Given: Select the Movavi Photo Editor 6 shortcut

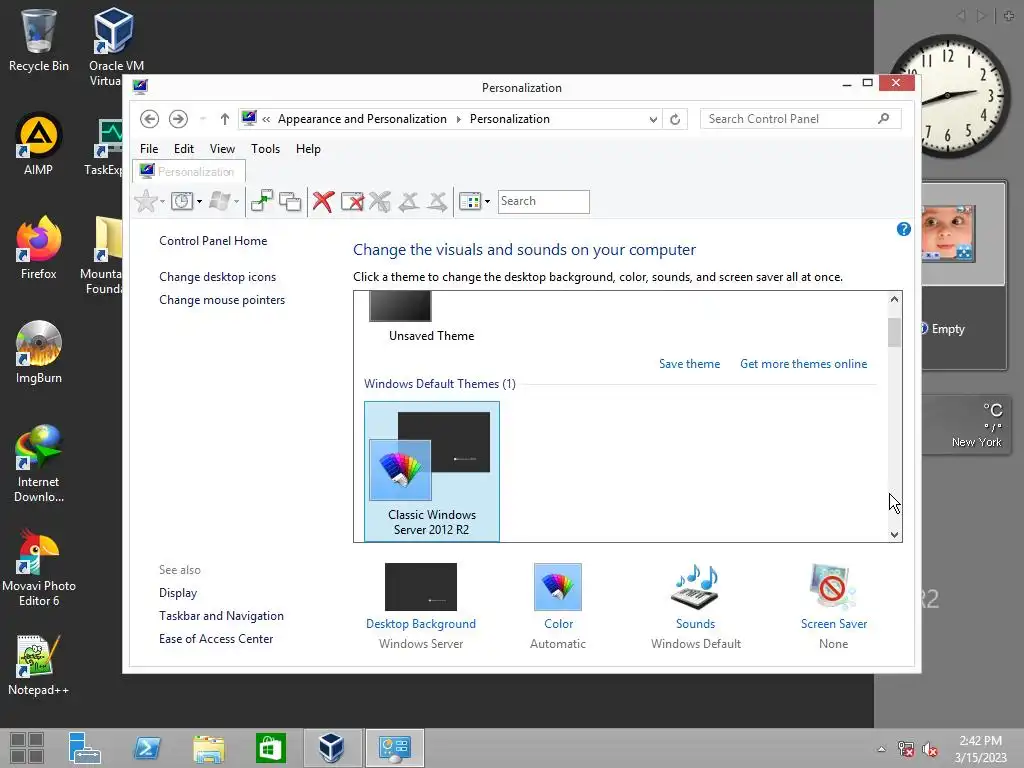Looking at the screenshot, I should [x=39, y=567].
